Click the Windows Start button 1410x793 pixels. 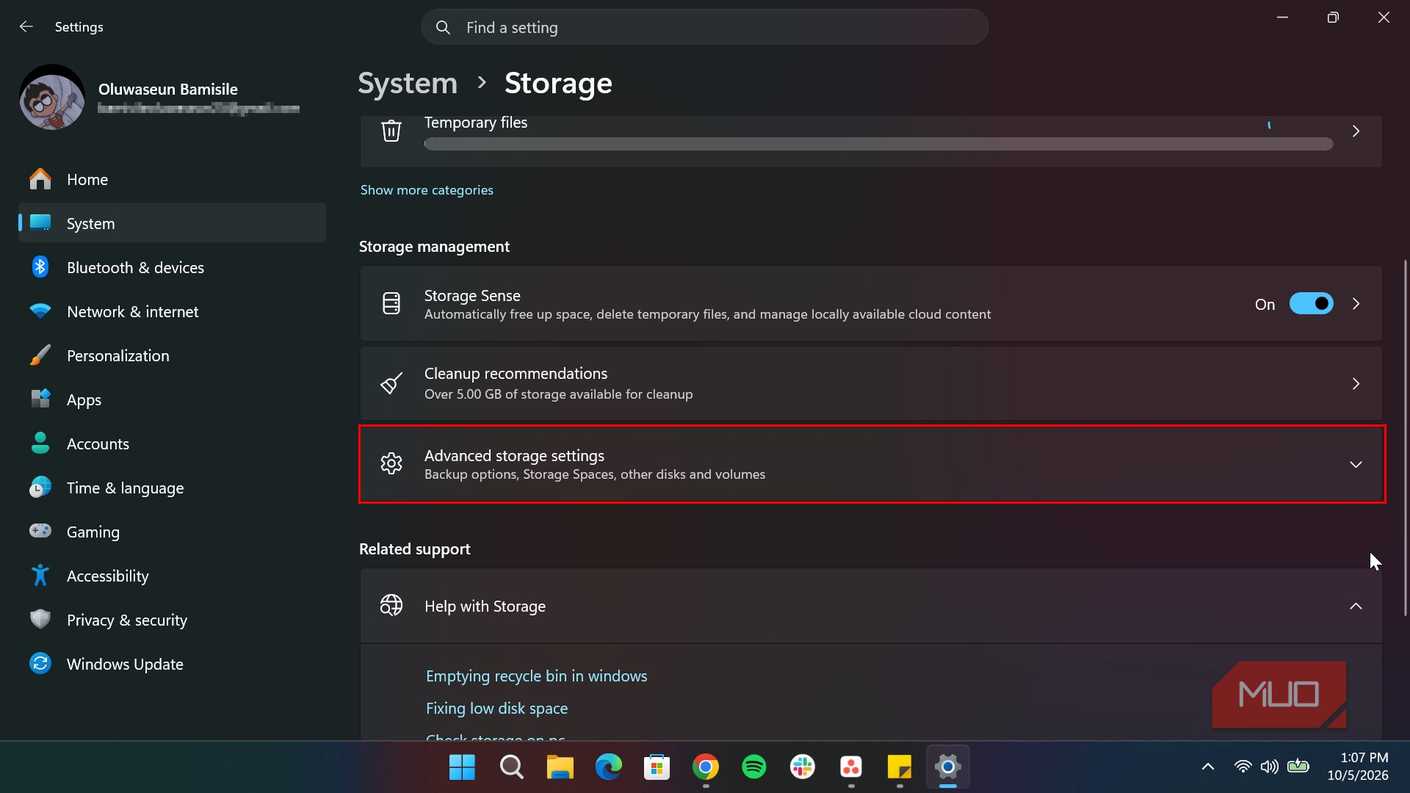tap(462, 767)
